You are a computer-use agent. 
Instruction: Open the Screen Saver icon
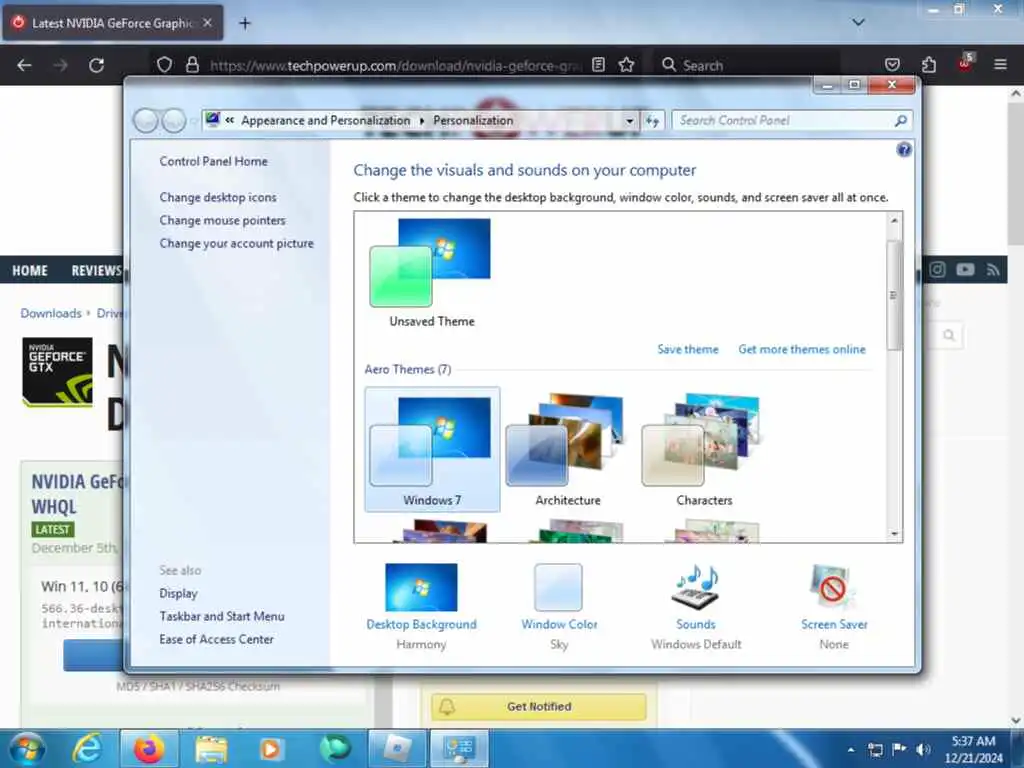coord(833,587)
